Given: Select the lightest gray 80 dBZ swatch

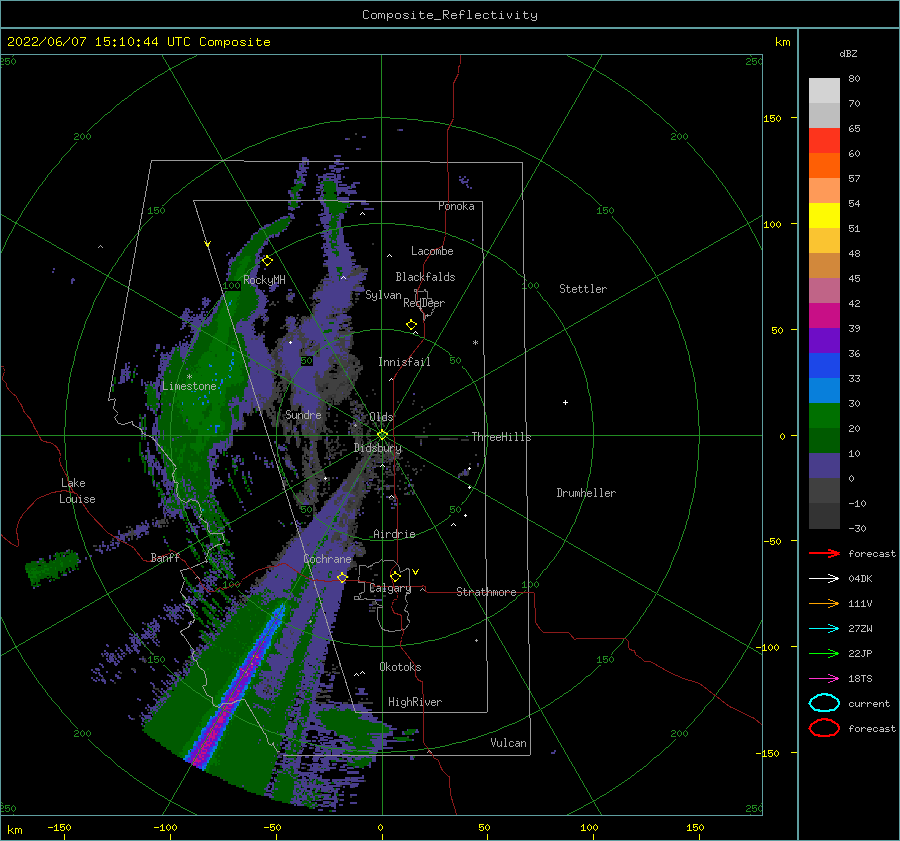Looking at the screenshot, I should (824, 90).
